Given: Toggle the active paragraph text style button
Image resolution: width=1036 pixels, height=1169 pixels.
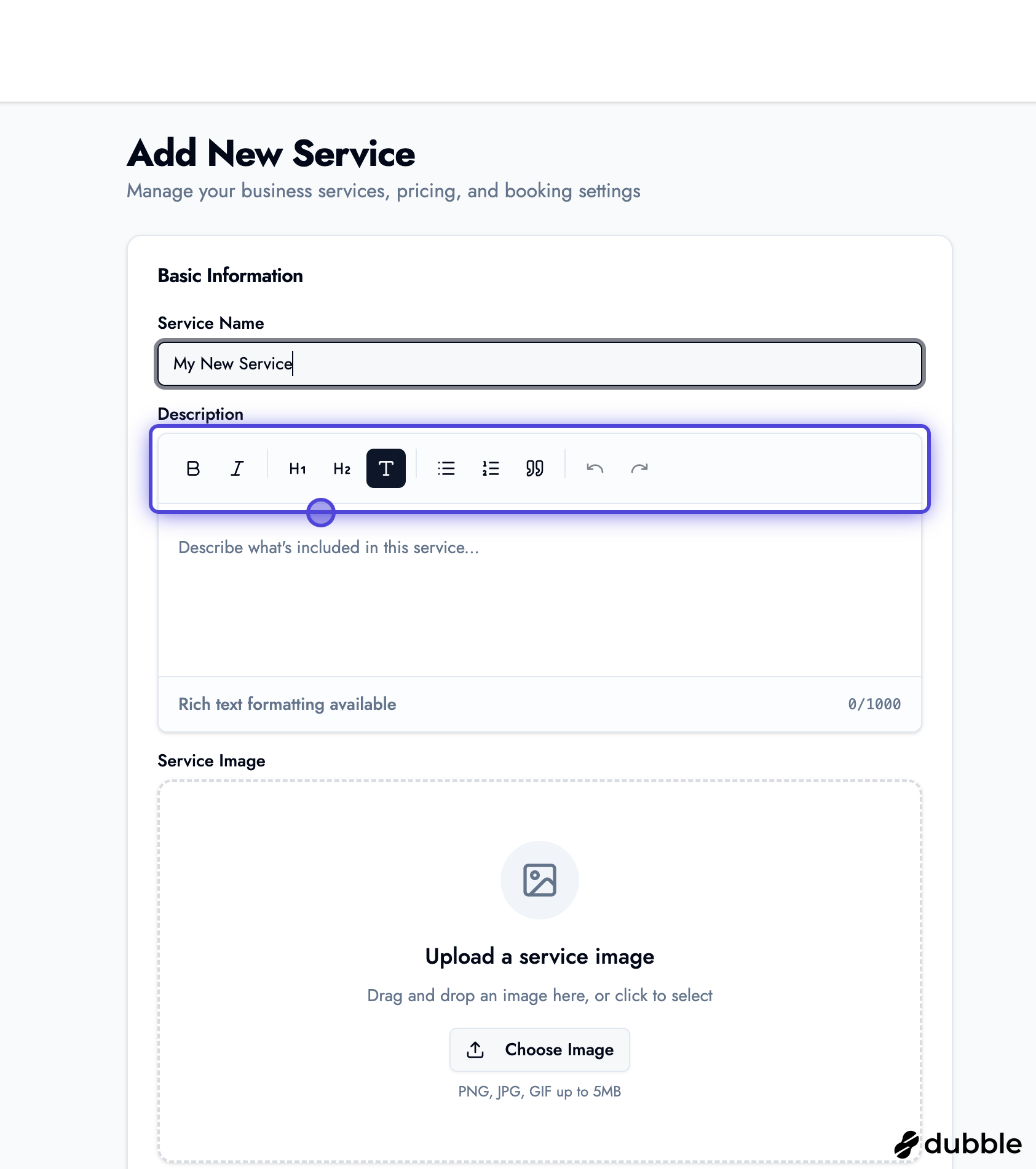Looking at the screenshot, I should (x=386, y=468).
